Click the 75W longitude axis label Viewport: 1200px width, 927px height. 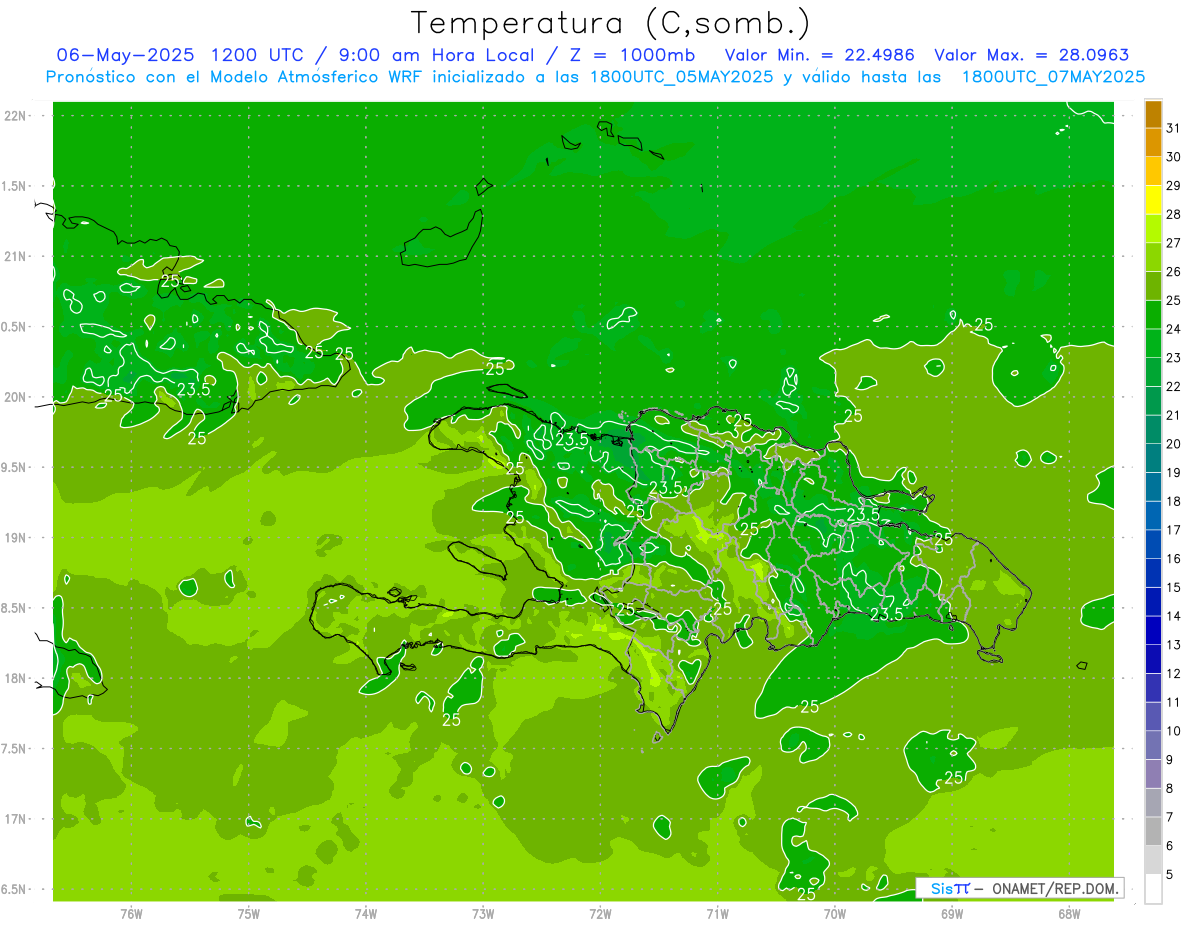249,913
